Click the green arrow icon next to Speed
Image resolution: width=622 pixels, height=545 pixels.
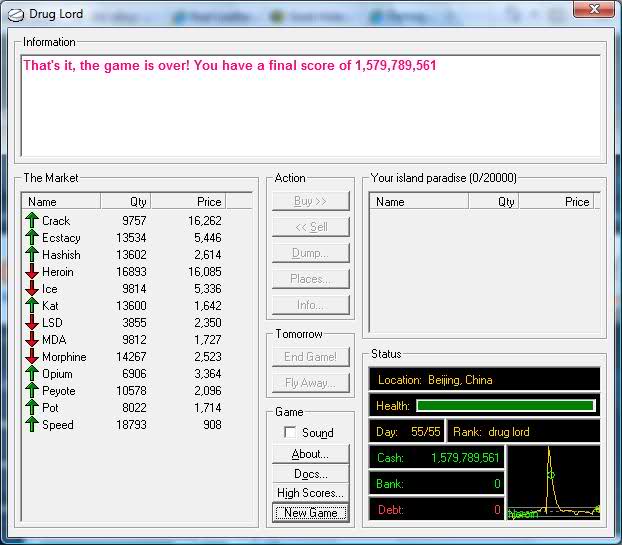pos(32,425)
